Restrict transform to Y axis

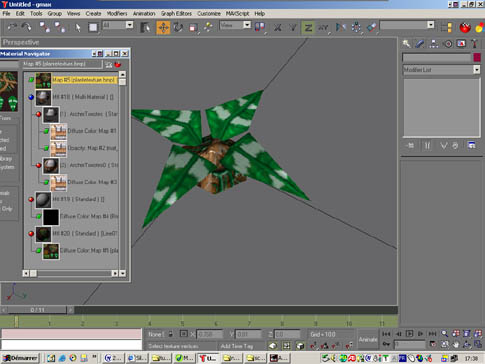tap(292, 27)
